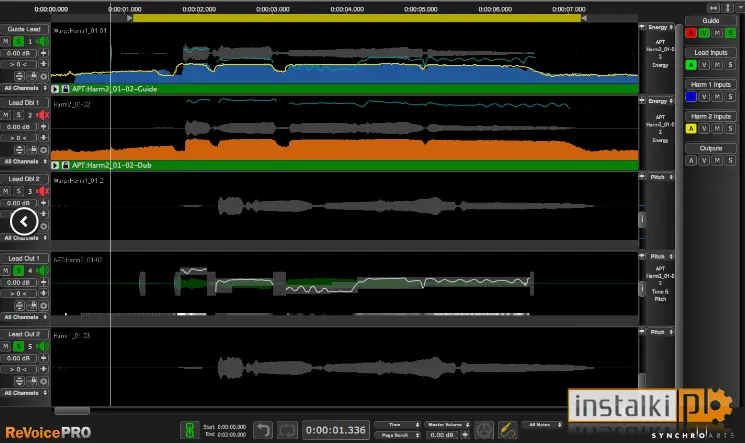Toggle M mute in Lead Inputs group
This screenshot has height=443, width=745.
coord(717,65)
